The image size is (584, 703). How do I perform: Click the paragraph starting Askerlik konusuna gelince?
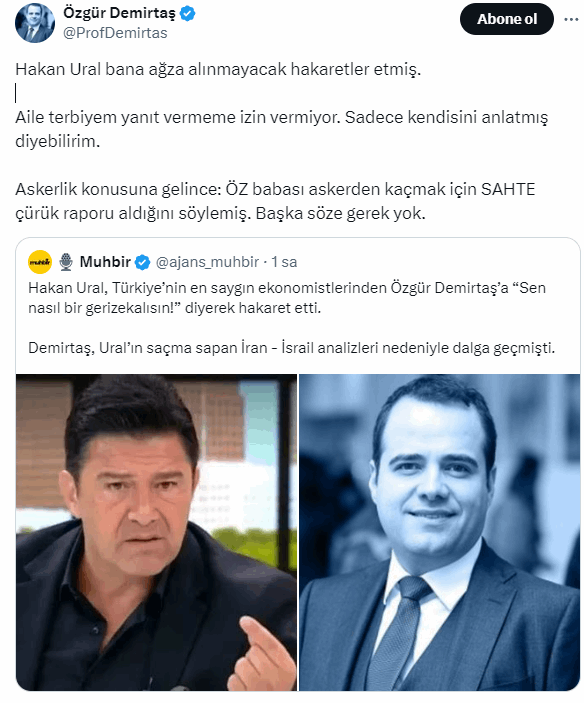pyautogui.click(x=275, y=201)
